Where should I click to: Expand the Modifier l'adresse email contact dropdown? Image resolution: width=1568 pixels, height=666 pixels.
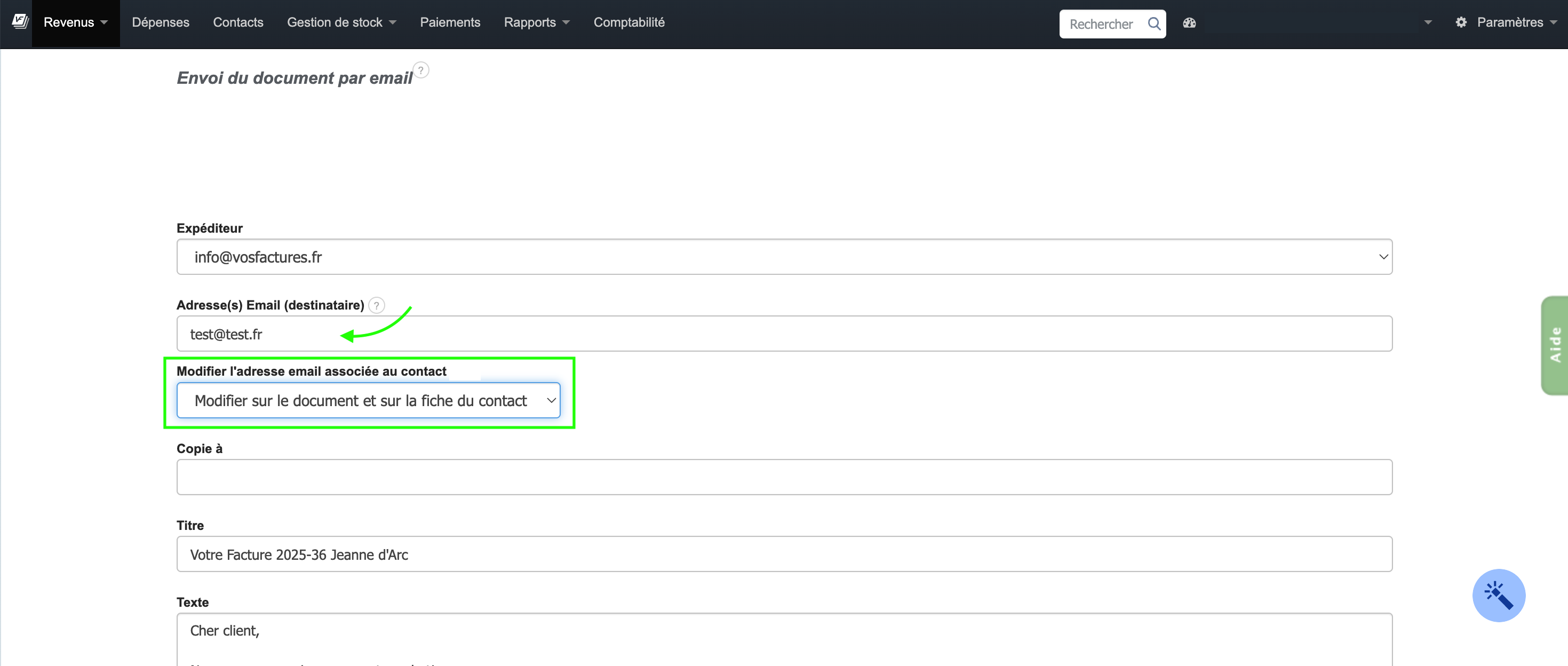tap(368, 401)
